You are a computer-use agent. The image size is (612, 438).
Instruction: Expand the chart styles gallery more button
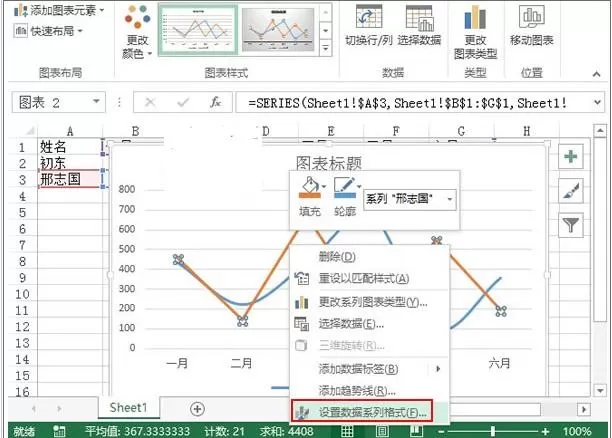(326, 48)
